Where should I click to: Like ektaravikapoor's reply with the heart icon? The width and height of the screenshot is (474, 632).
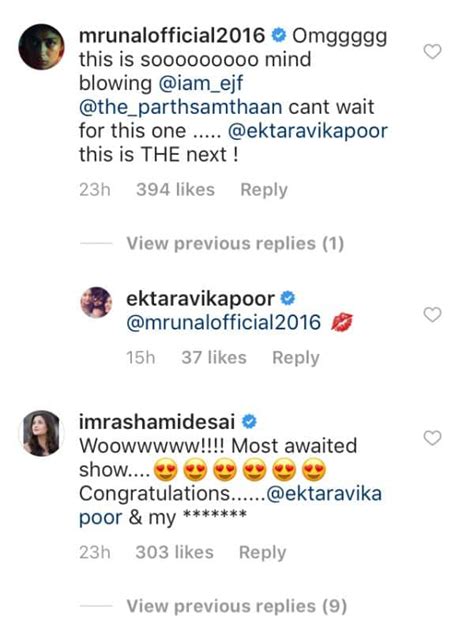click(432, 314)
